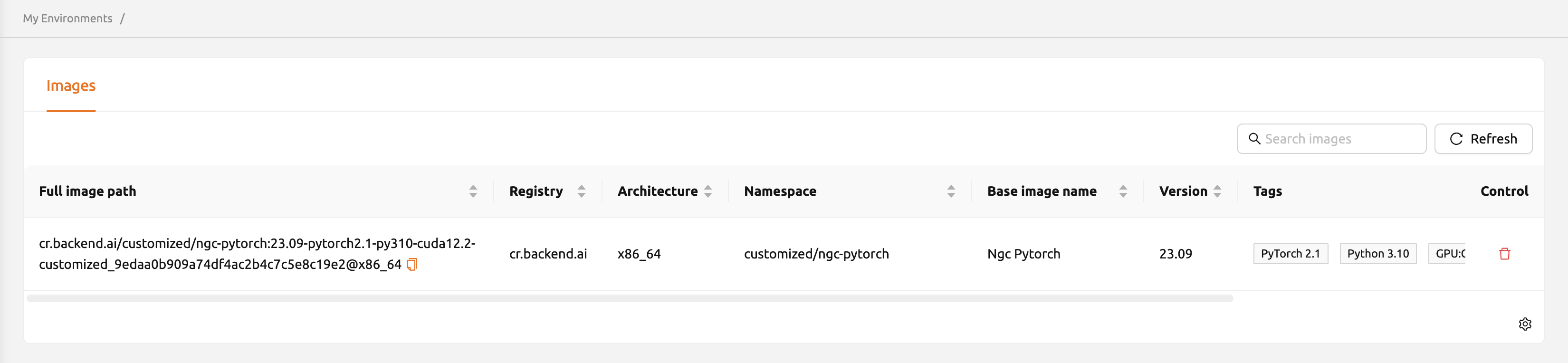This screenshot has height=363, width=1568.
Task: Click the Control column header
Action: [1504, 191]
